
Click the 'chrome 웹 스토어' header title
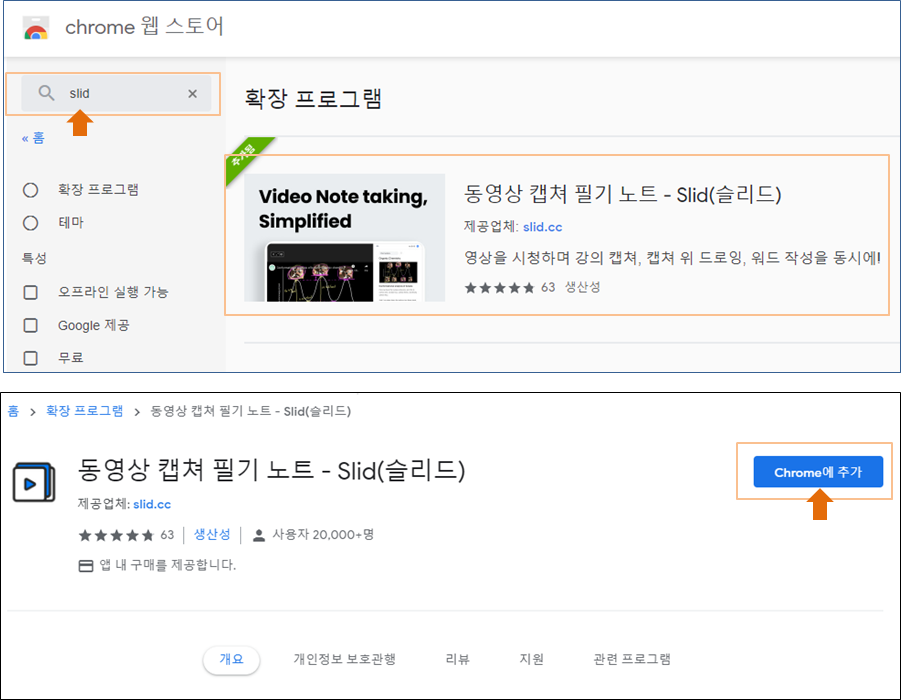[144, 26]
